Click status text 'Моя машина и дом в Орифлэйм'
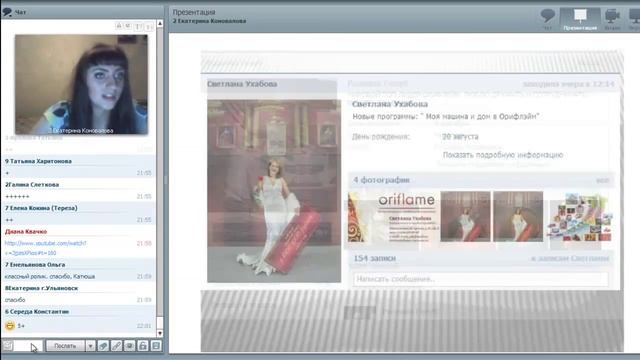Viewport: 640px width, 360px height. (482, 117)
